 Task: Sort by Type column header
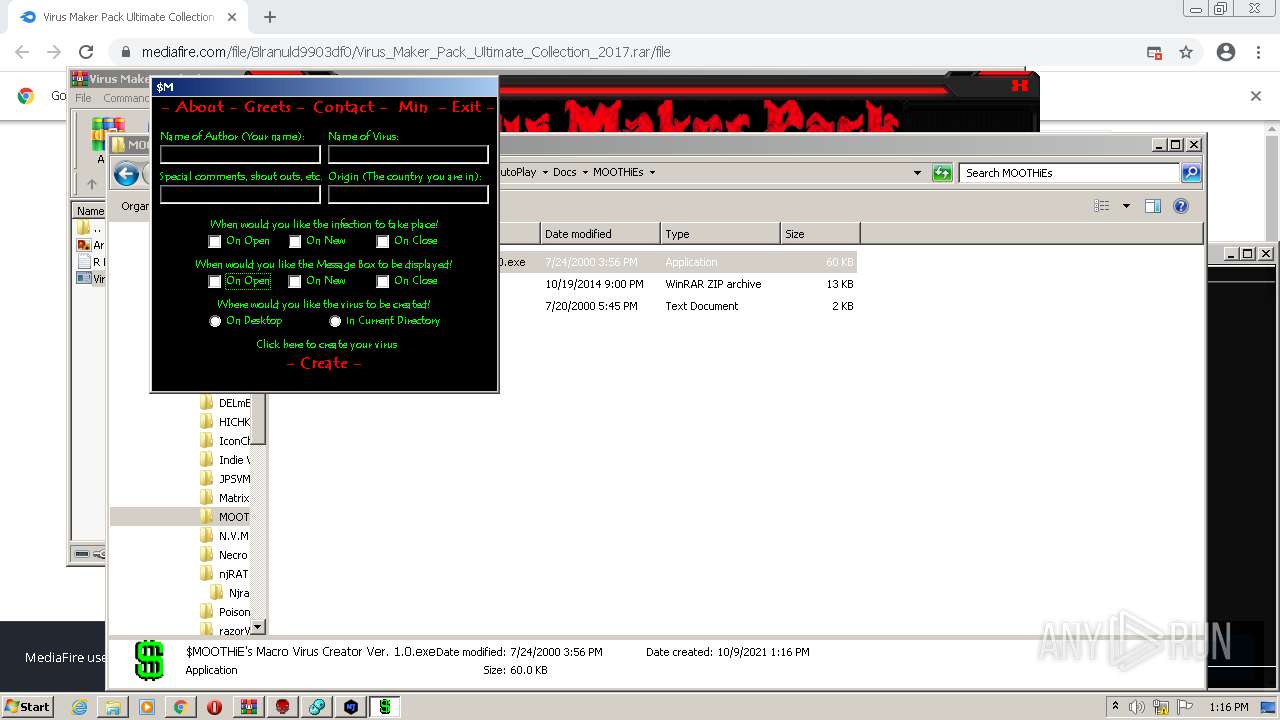[x=720, y=234]
